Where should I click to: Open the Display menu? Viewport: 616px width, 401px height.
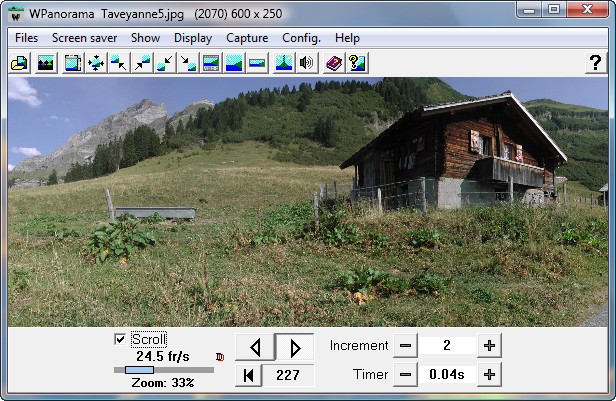click(x=193, y=38)
